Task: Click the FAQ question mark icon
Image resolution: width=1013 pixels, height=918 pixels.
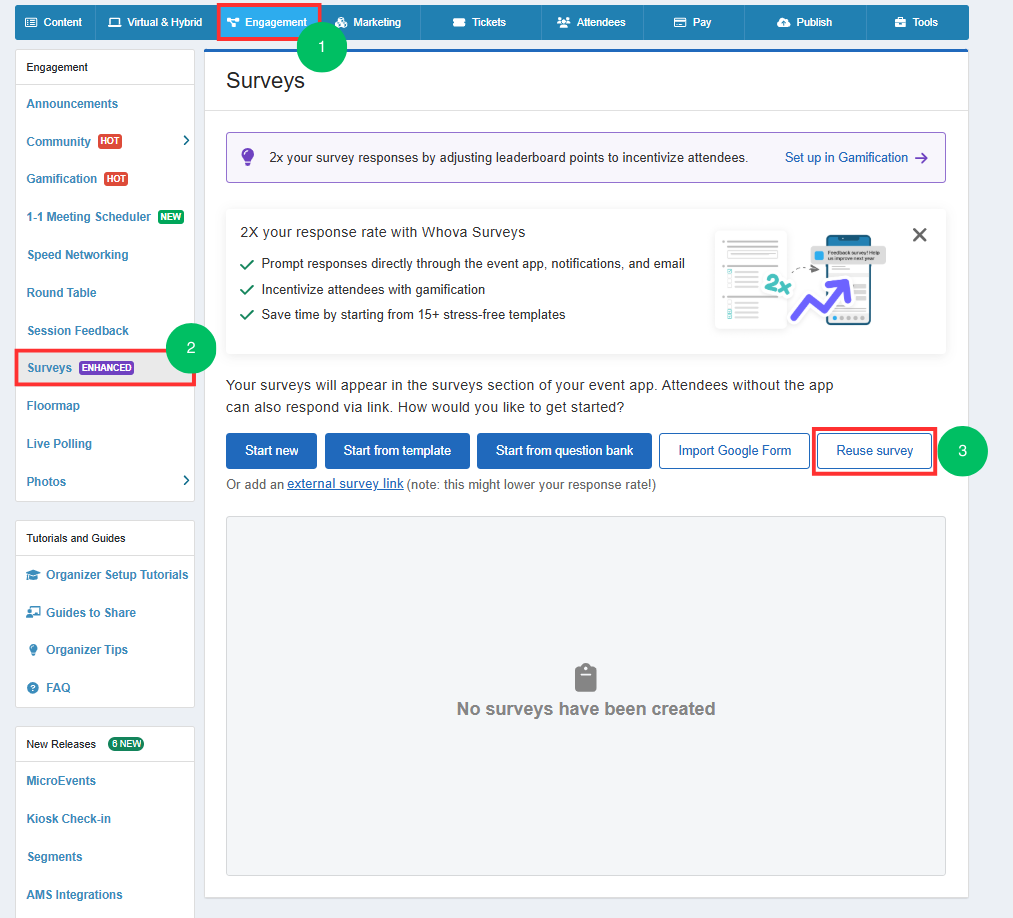Action: pos(33,688)
